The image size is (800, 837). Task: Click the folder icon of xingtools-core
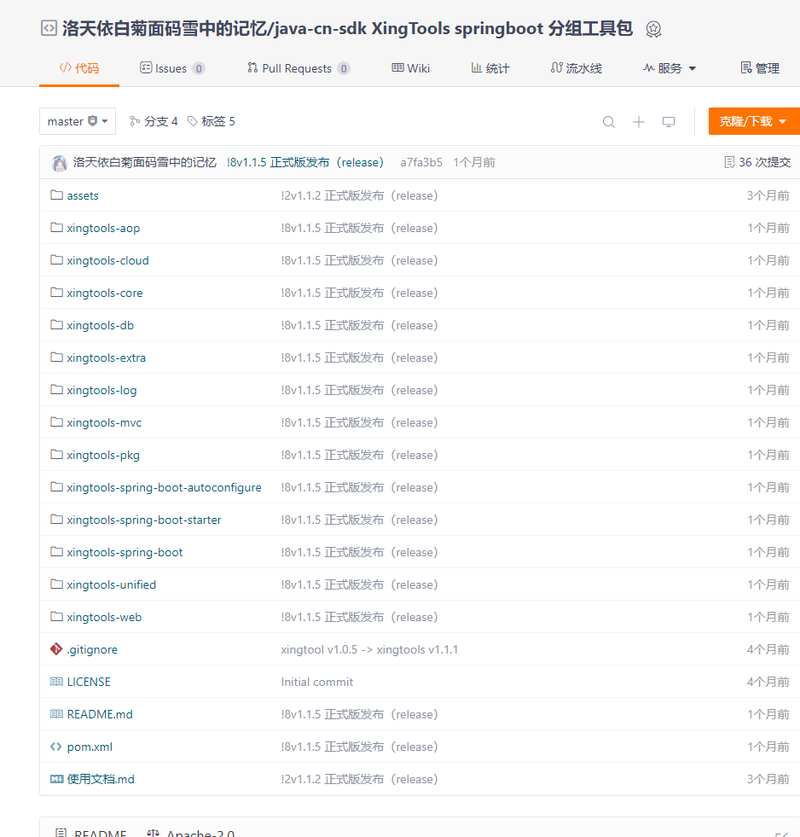click(56, 292)
